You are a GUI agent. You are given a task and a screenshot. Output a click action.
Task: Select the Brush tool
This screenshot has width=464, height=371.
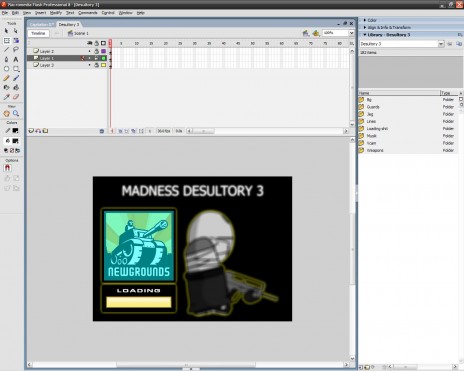point(16,78)
